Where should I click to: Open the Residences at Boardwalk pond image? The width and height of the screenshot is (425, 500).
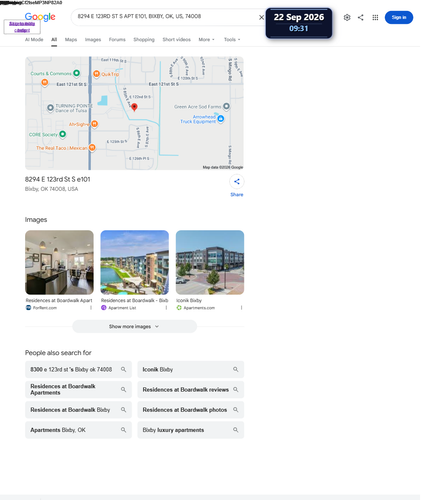(x=135, y=262)
